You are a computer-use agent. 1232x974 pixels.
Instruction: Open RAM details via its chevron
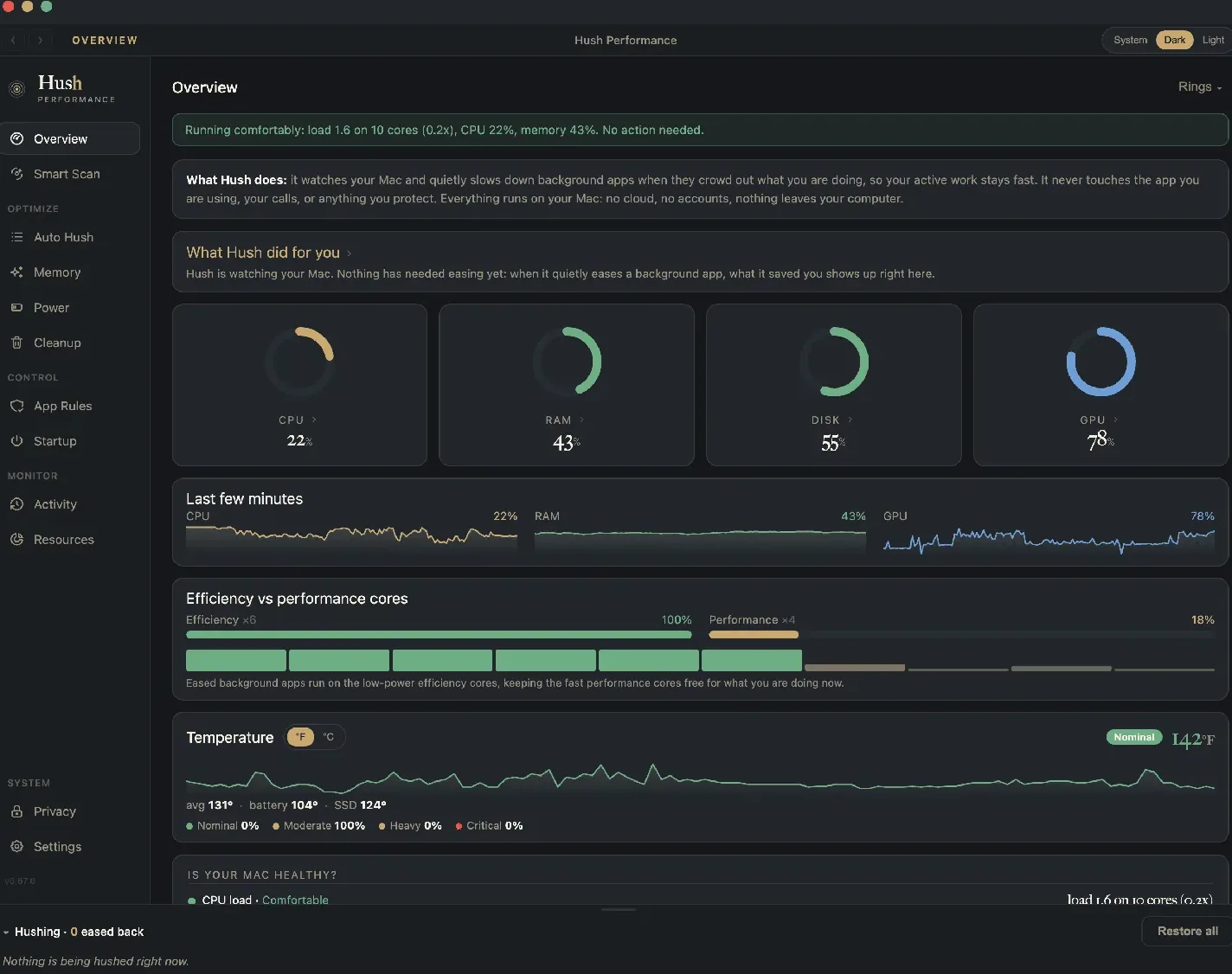pyautogui.click(x=581, y=420)
